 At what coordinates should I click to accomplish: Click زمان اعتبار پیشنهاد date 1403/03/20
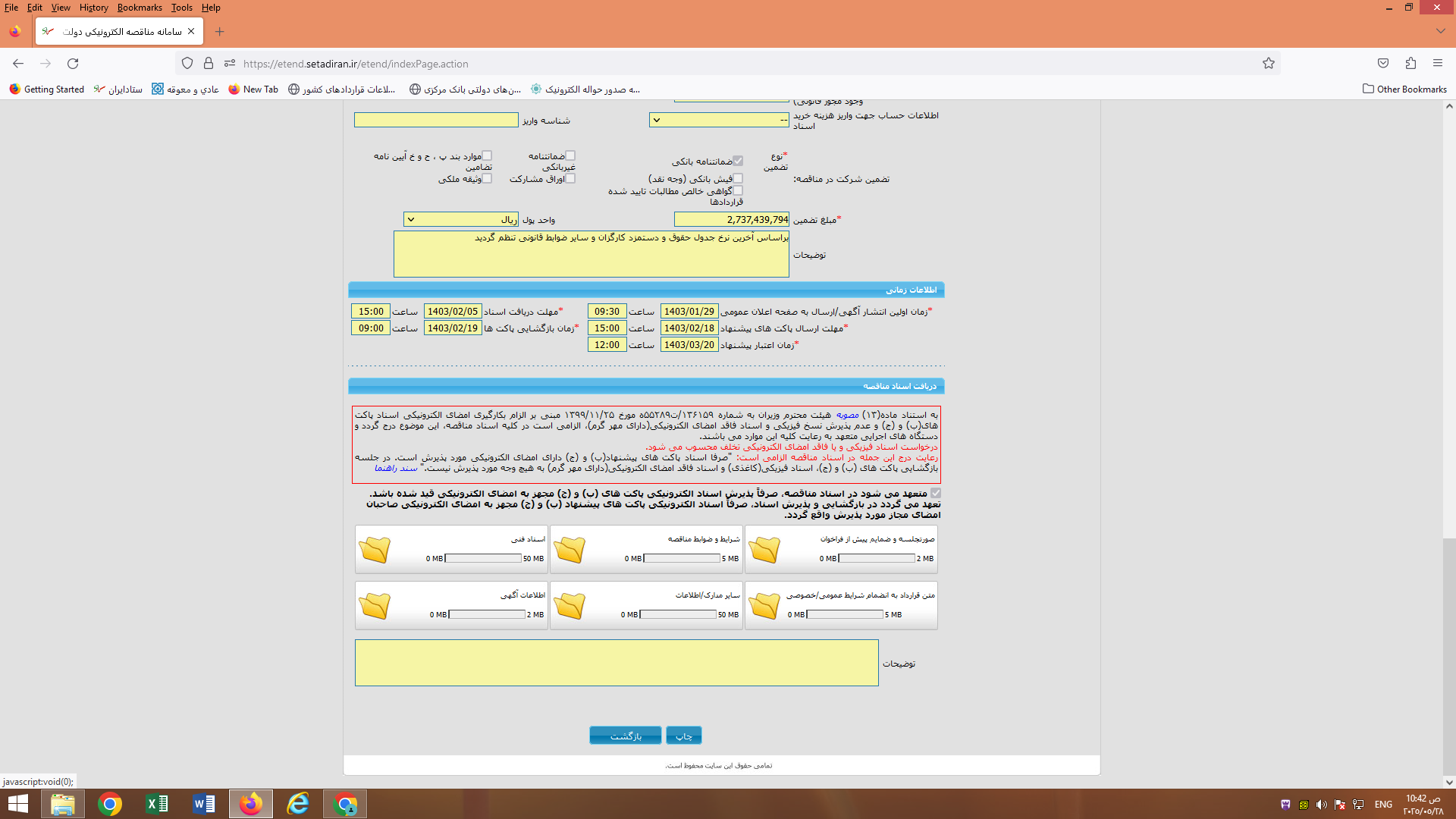[689, 345]
